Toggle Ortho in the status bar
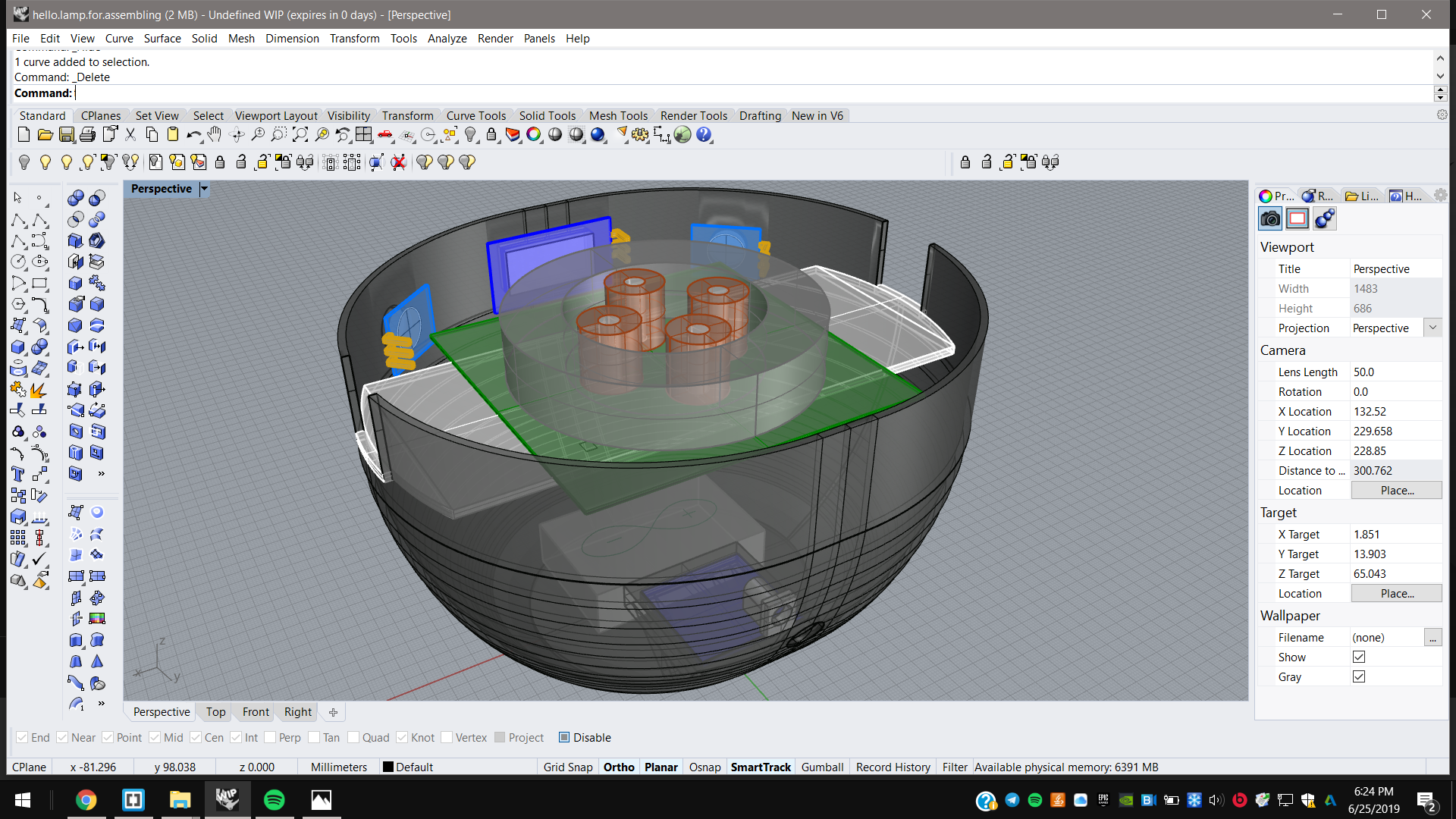1456x819 pixels. [x=619, y=767]
